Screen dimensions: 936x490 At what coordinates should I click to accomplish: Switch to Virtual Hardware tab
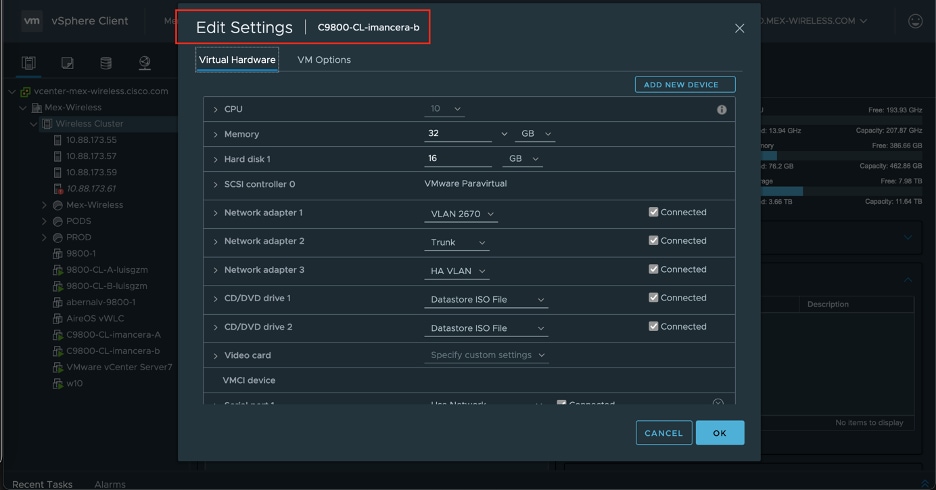point(237,60)
